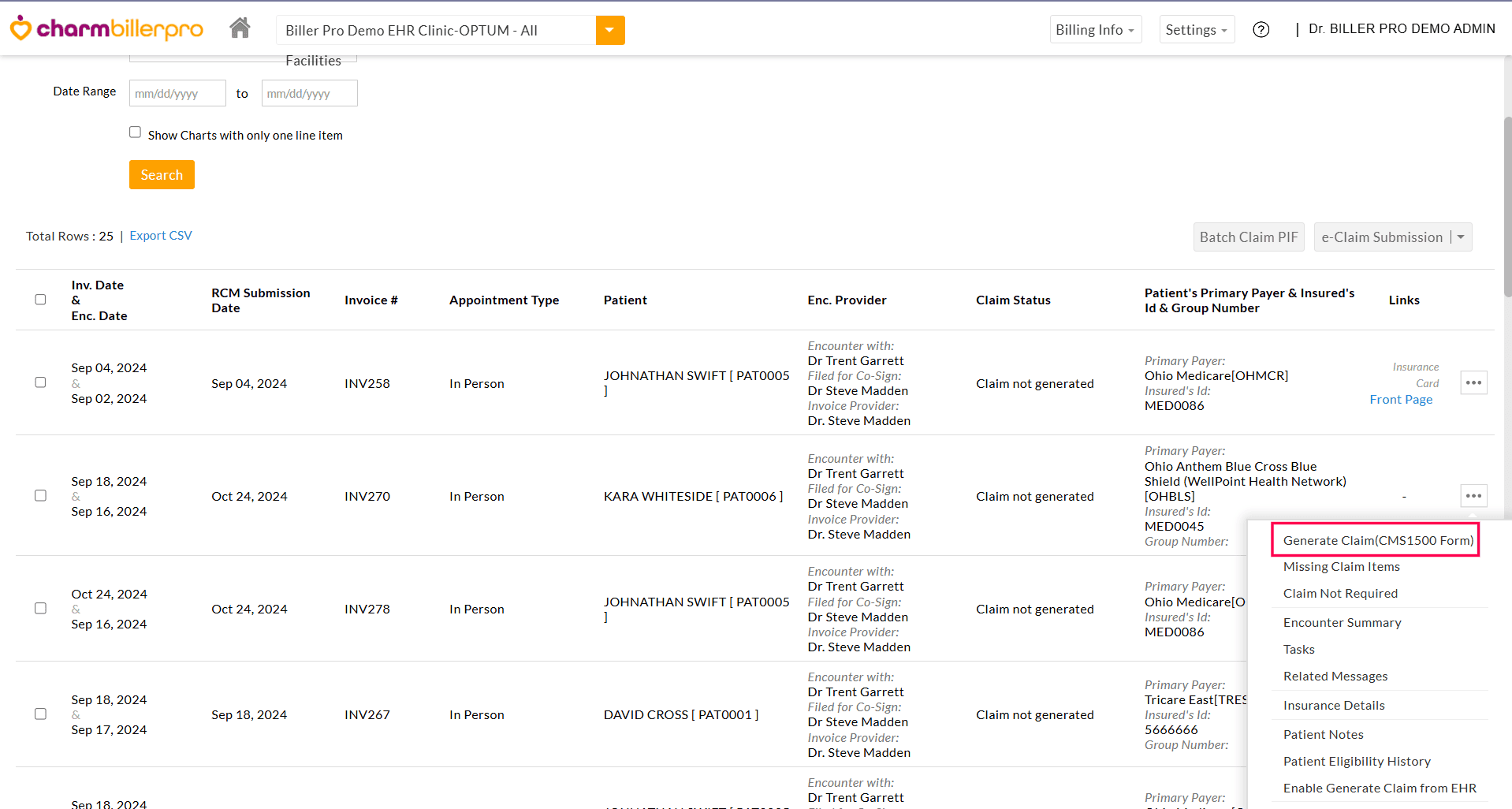The height and width of the screenshot is (809, 1512).
Task: Click patient KARA WHITESIDE [ PAT0006 ]
Action: coord(694,497)
